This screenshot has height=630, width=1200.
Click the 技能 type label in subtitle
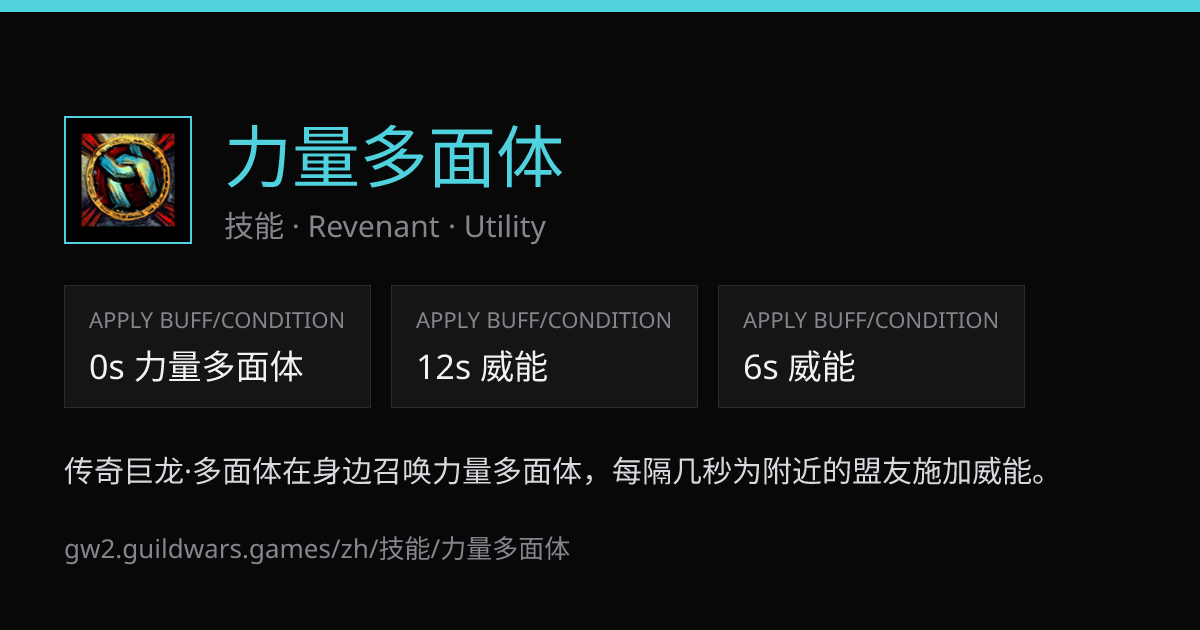[255, 227]
